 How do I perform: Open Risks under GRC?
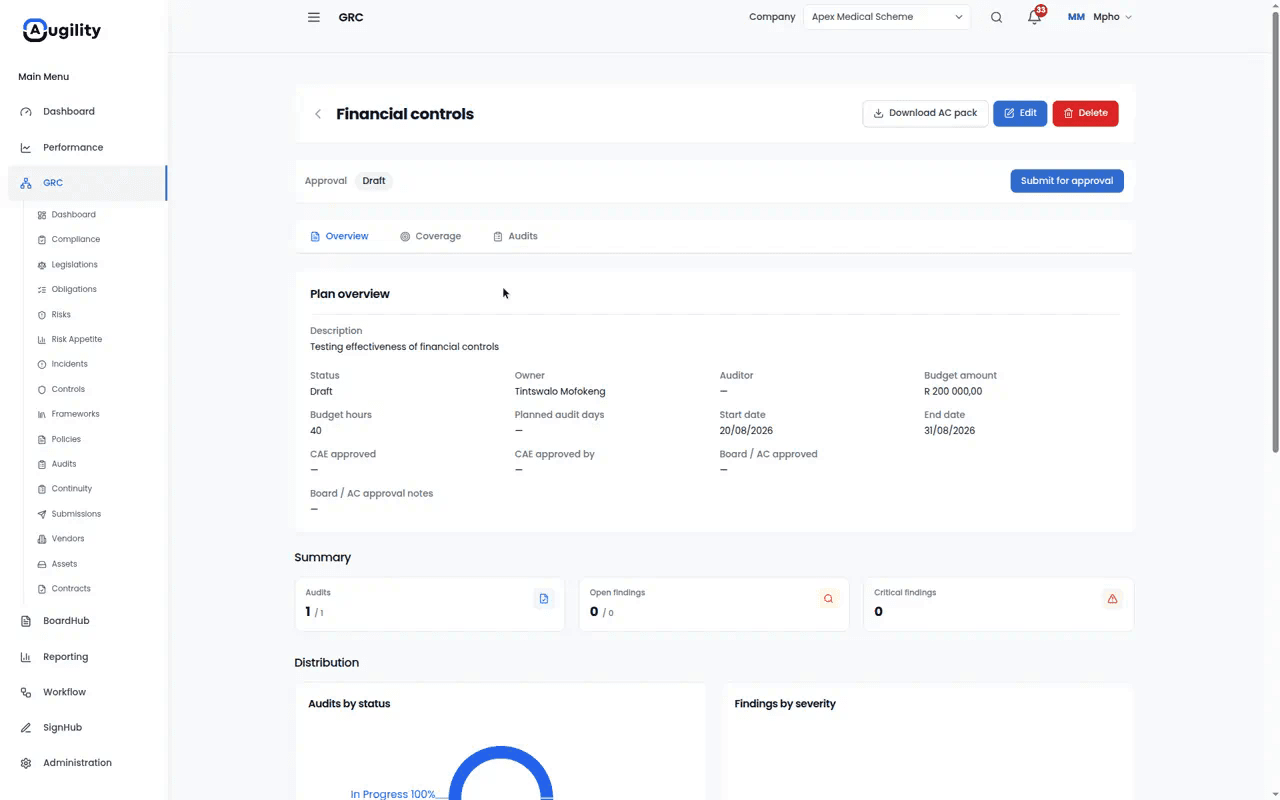coord(61,315)
